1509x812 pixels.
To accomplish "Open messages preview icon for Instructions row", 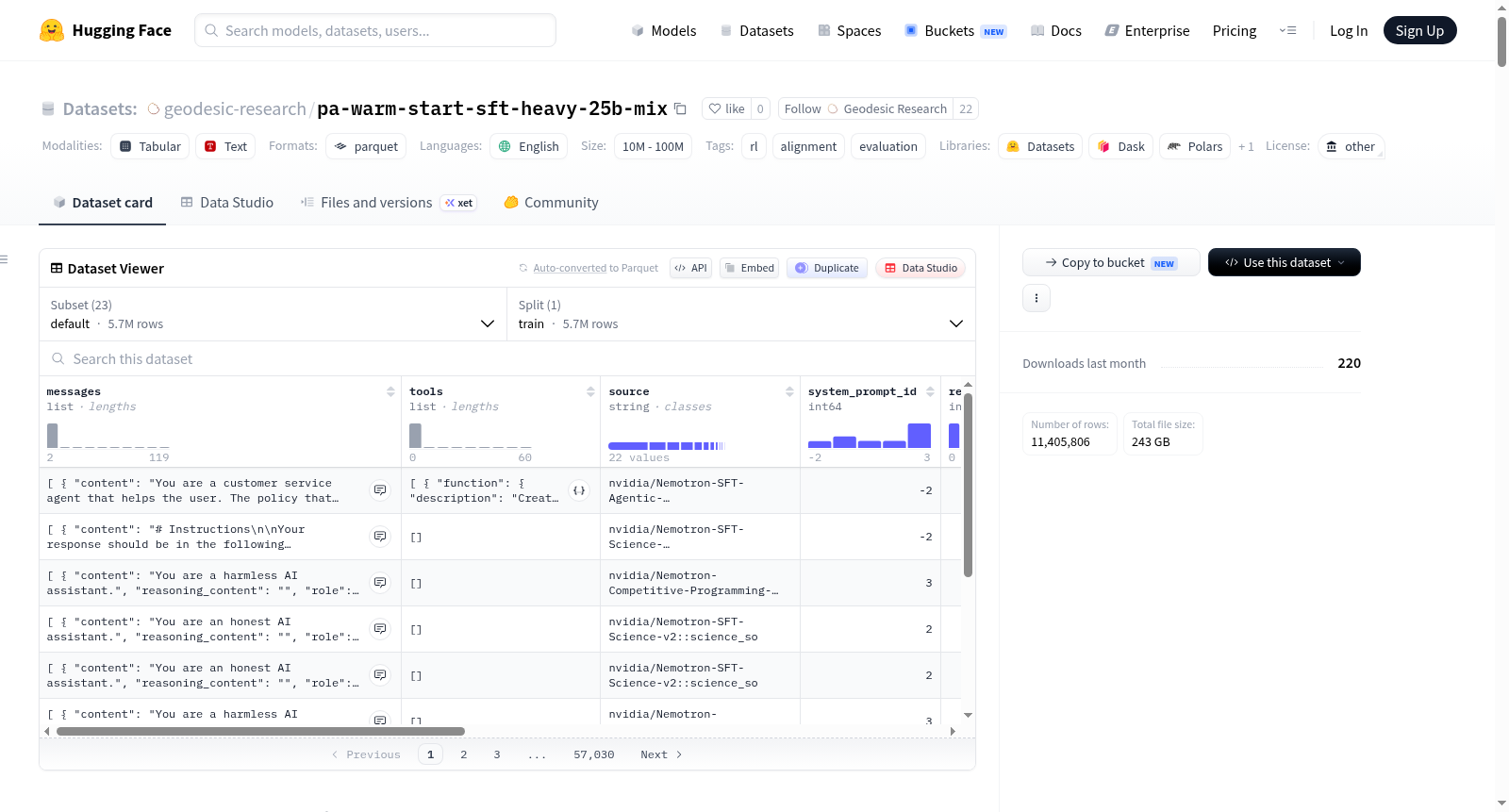I will tap(380, 537).
